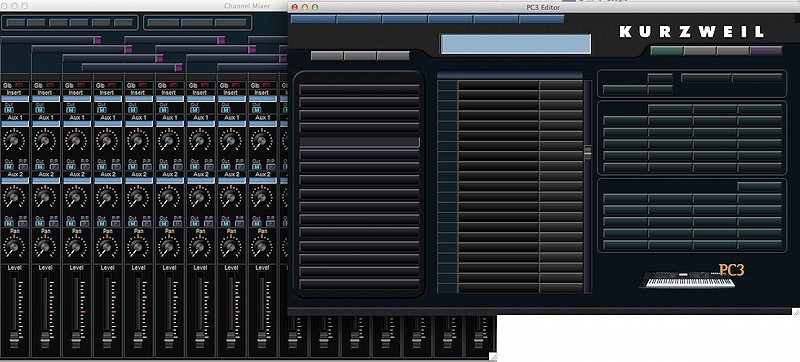Click third gray button above PC3 Editor left list
The image size is (800, 362).
(393, 56)
